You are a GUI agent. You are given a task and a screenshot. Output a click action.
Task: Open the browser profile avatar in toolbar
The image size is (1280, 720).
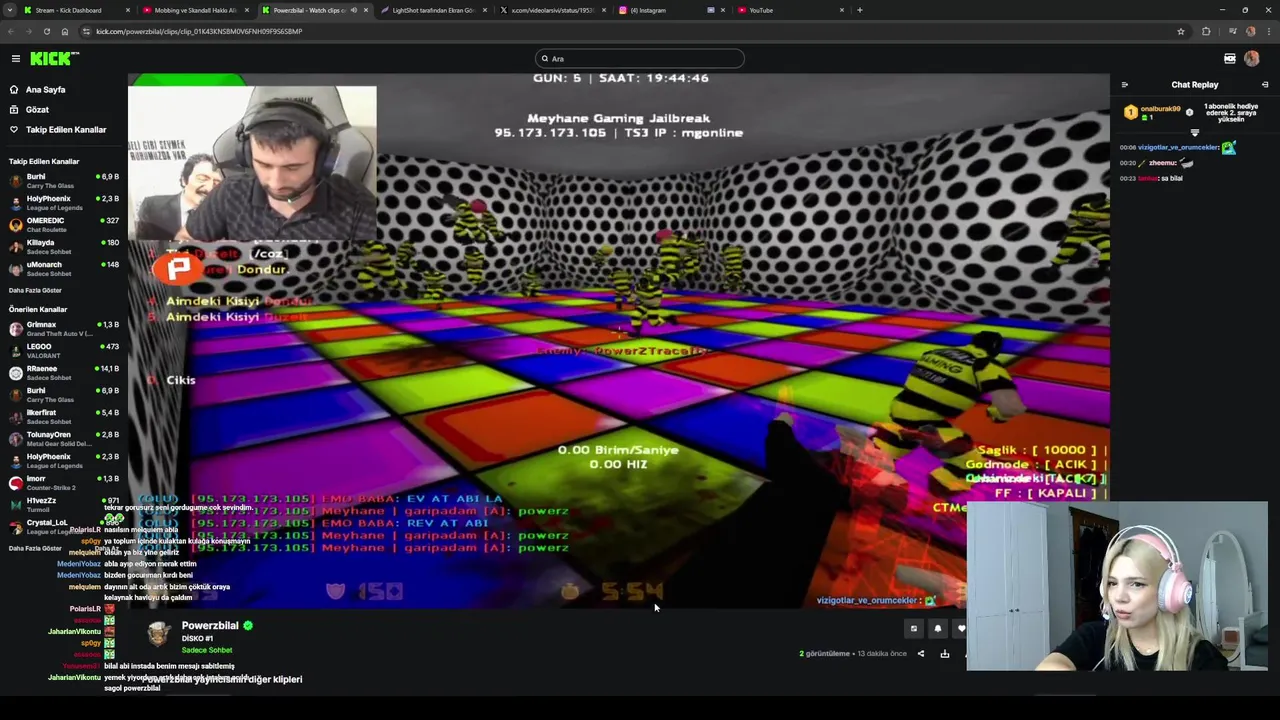[x=1250, y=31]
